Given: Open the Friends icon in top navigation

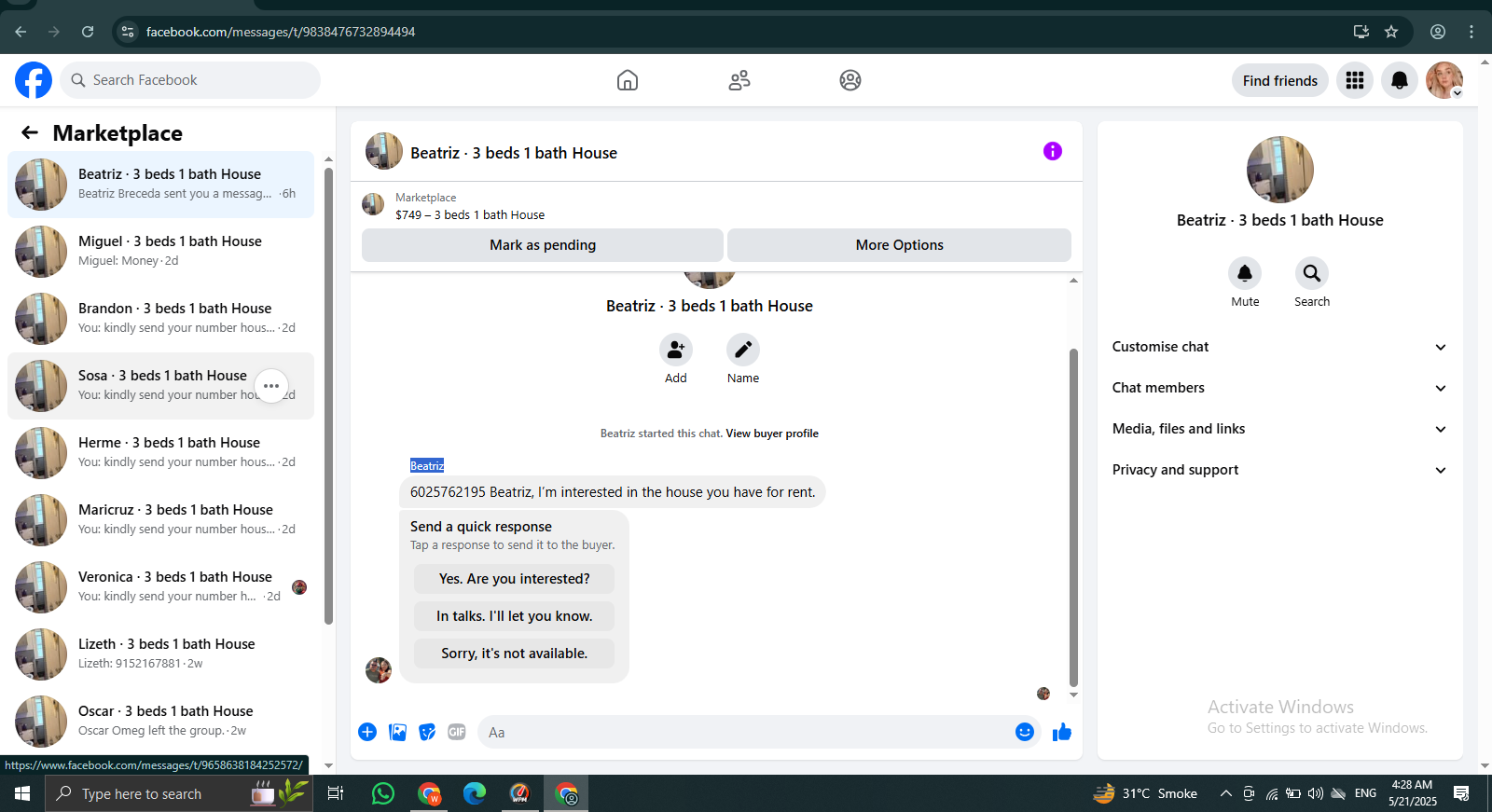Looking at the screenshot, I should coord(739,80).
